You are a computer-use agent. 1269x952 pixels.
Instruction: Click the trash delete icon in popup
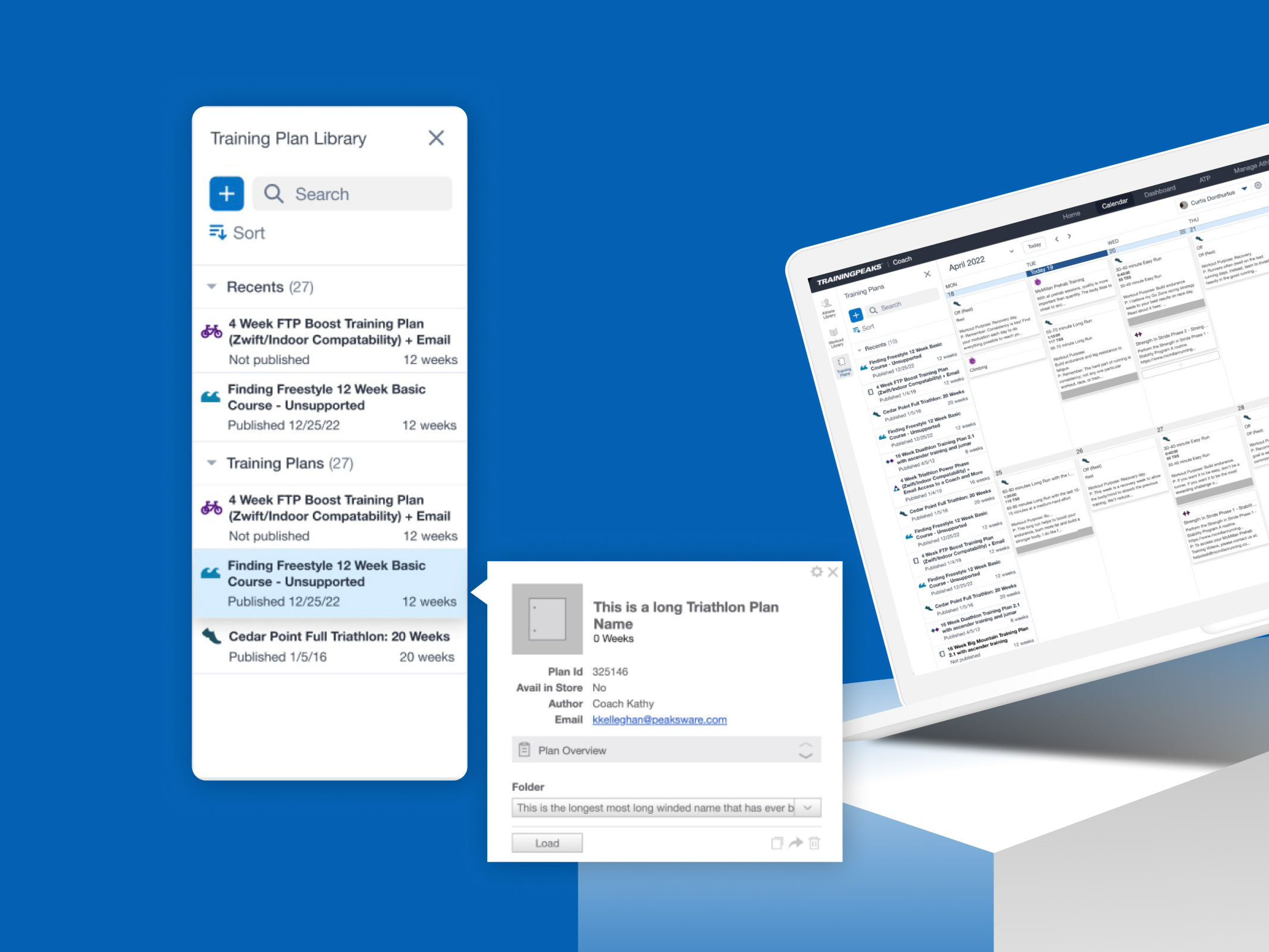tap(814, 843)
